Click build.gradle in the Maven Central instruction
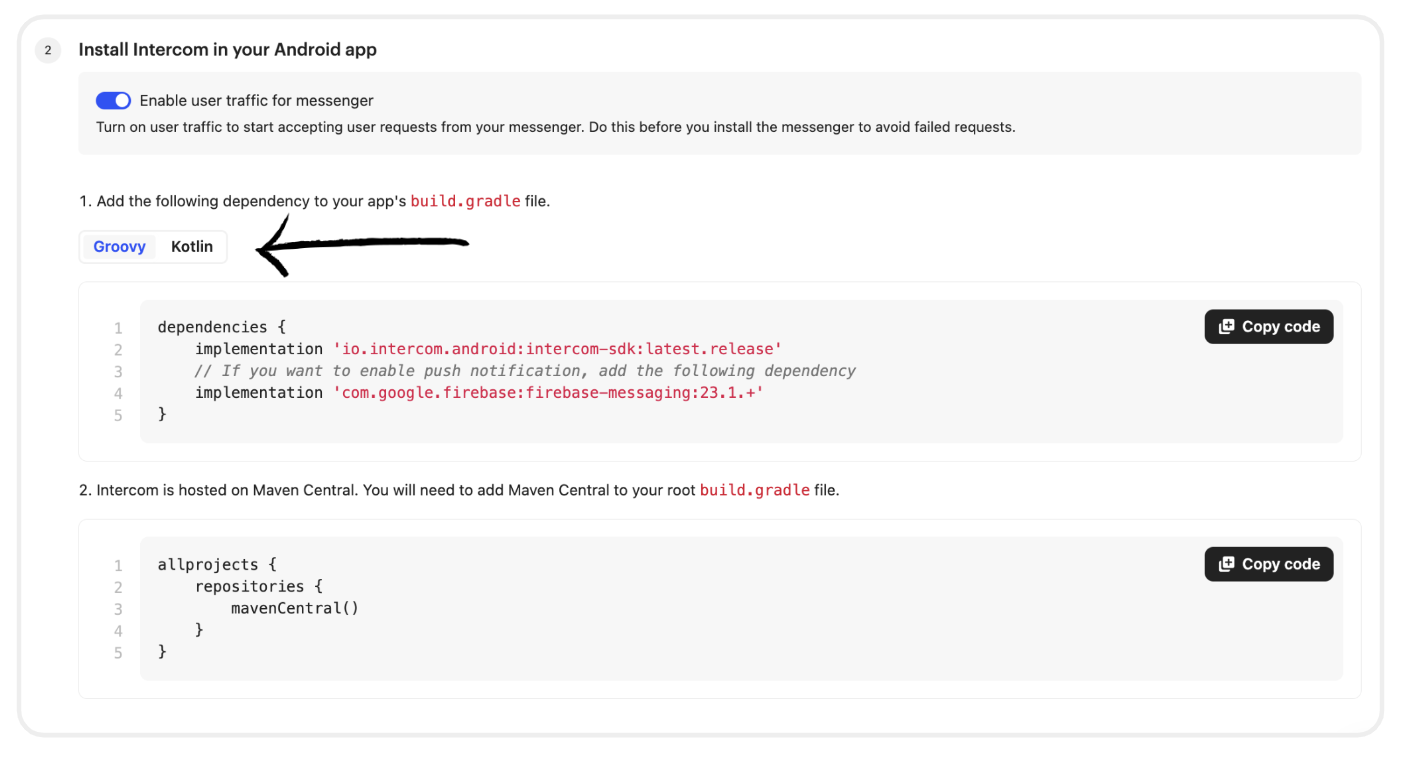The width and height of the screenshot is (1406, 760). click(755, 491)
